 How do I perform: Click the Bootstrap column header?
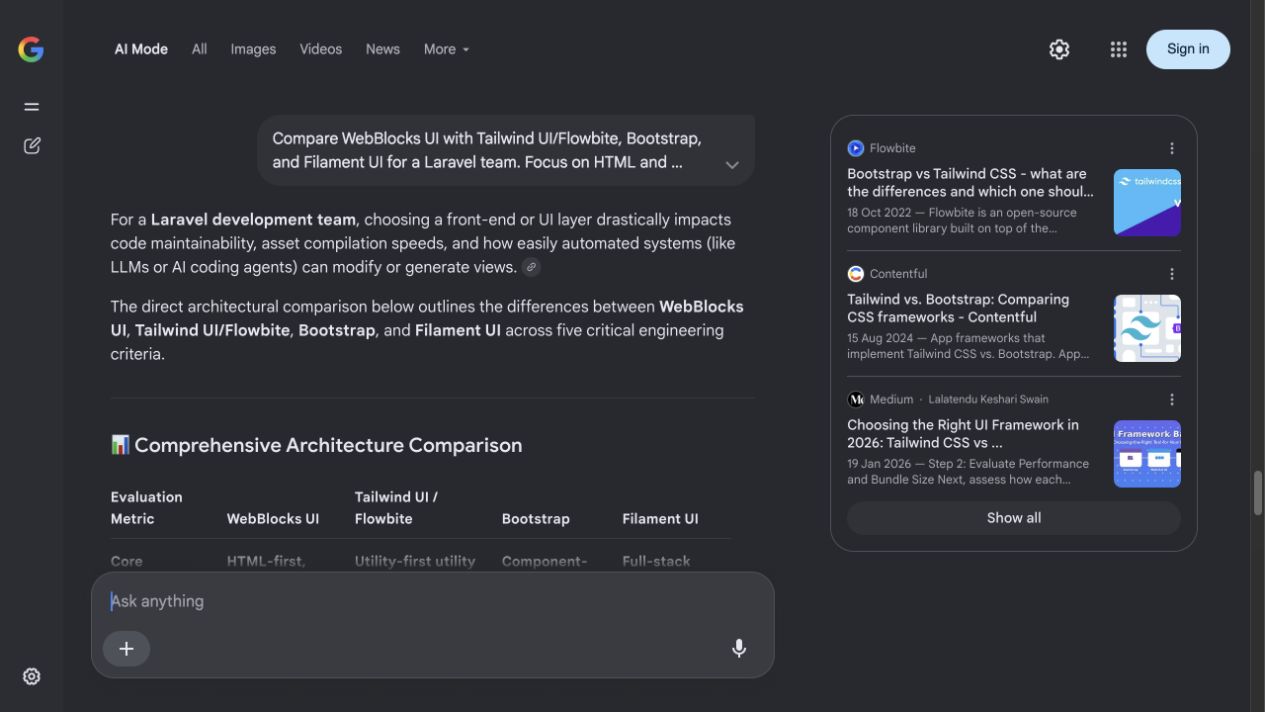(536, 519)
